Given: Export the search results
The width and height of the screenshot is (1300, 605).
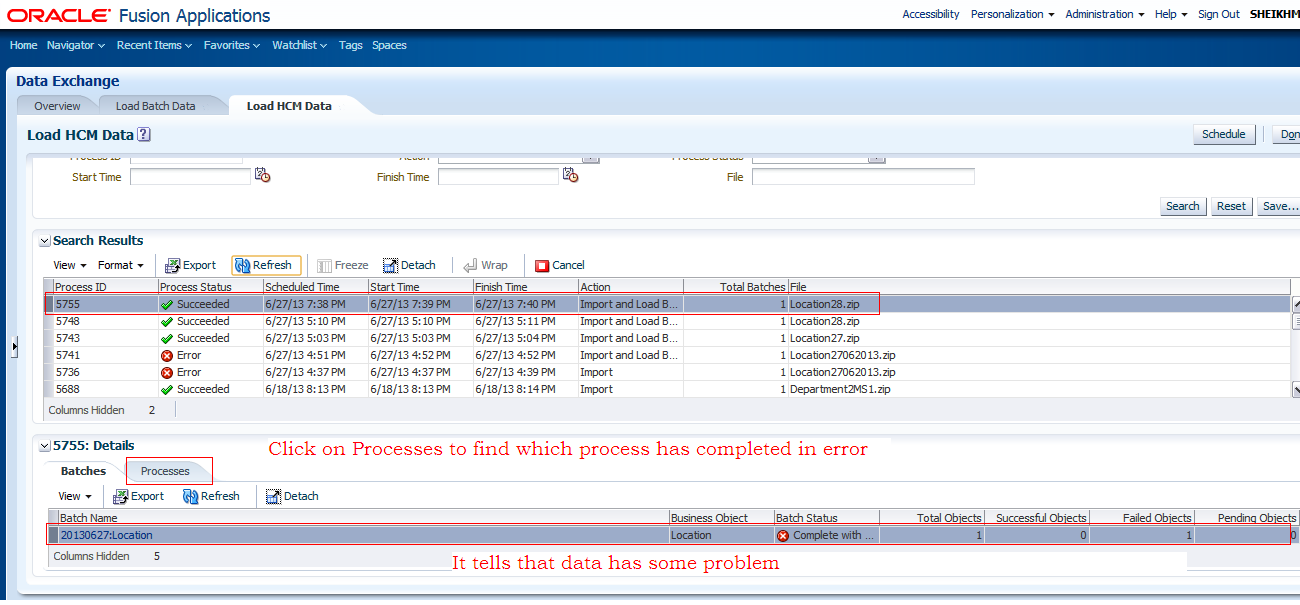Looking at the screenshot, I should [x=190, y=265].
